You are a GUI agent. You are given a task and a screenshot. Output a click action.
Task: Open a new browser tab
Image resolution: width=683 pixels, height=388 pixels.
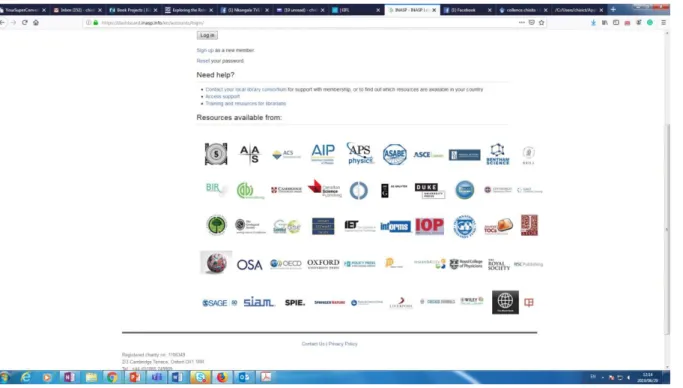click(x=613, y=10)
